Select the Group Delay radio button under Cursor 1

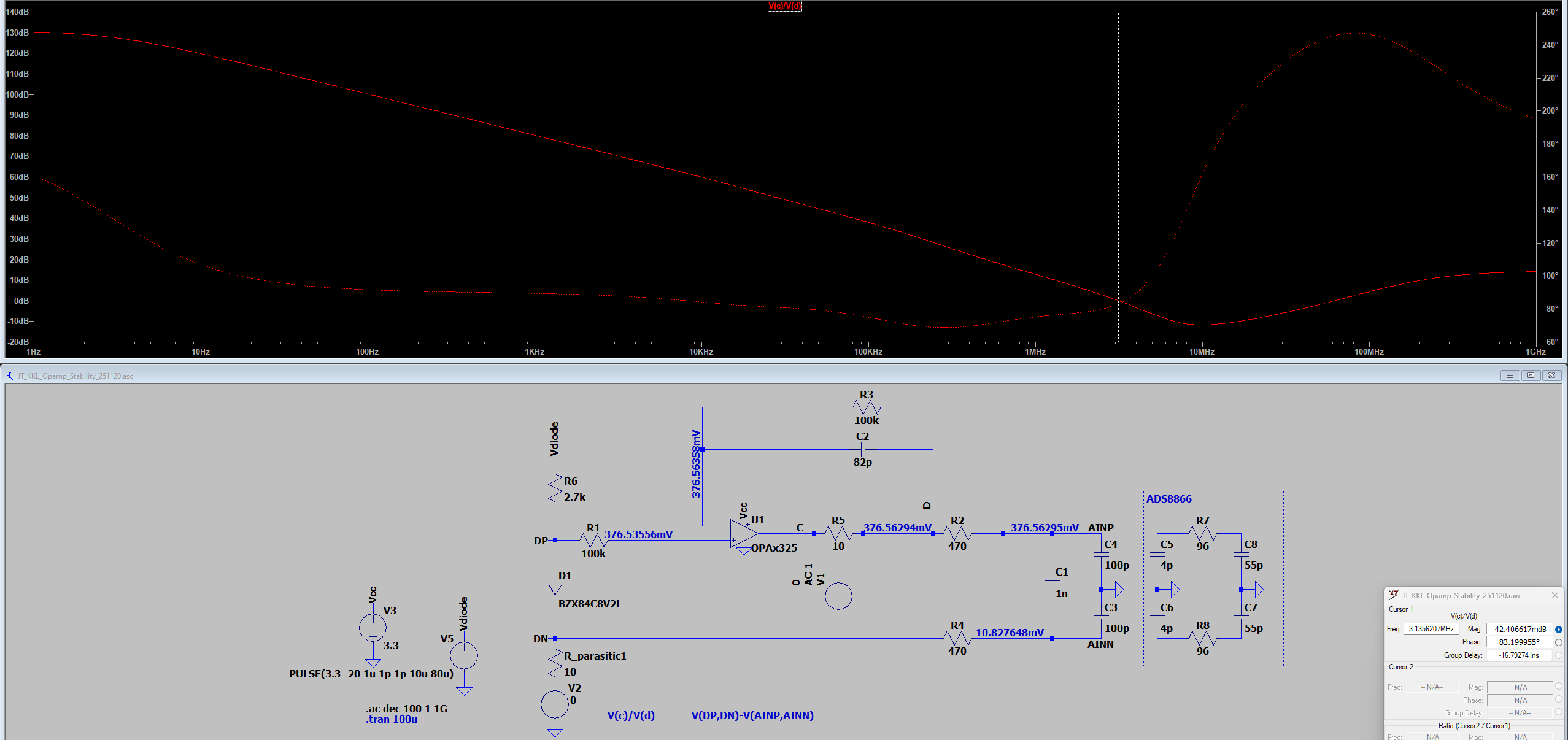(1558, 655)
